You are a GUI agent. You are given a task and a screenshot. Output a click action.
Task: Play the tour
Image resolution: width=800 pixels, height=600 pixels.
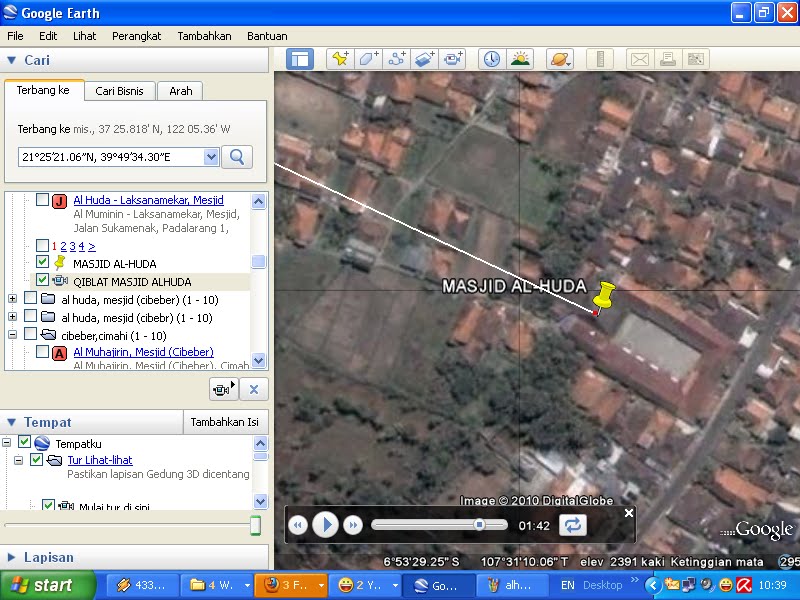tap(326, 524)
